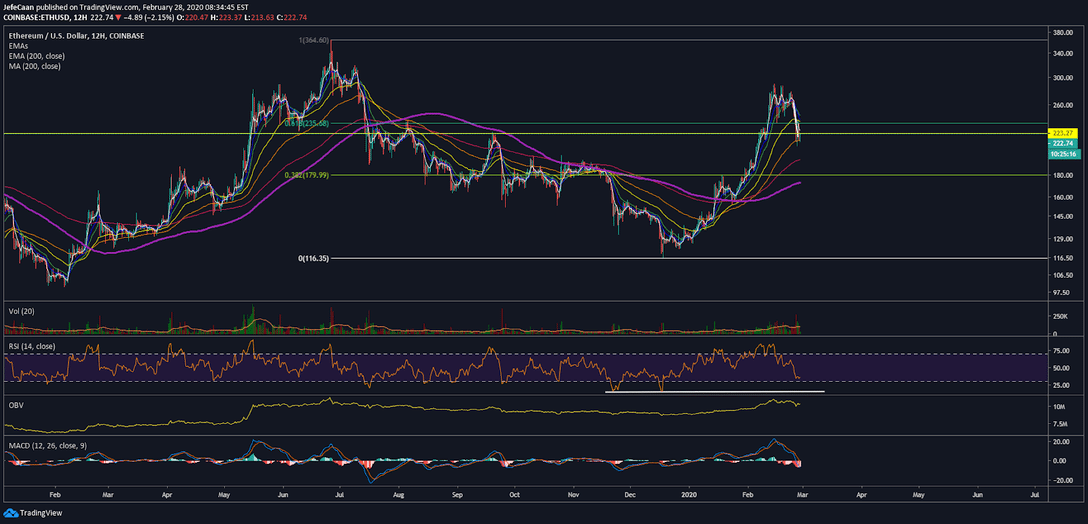Image resolution: width=1088 pixels, height=524 pixels.
Task: Click the -20.00 MACD axis label
Action: (x=1064, y=480)
